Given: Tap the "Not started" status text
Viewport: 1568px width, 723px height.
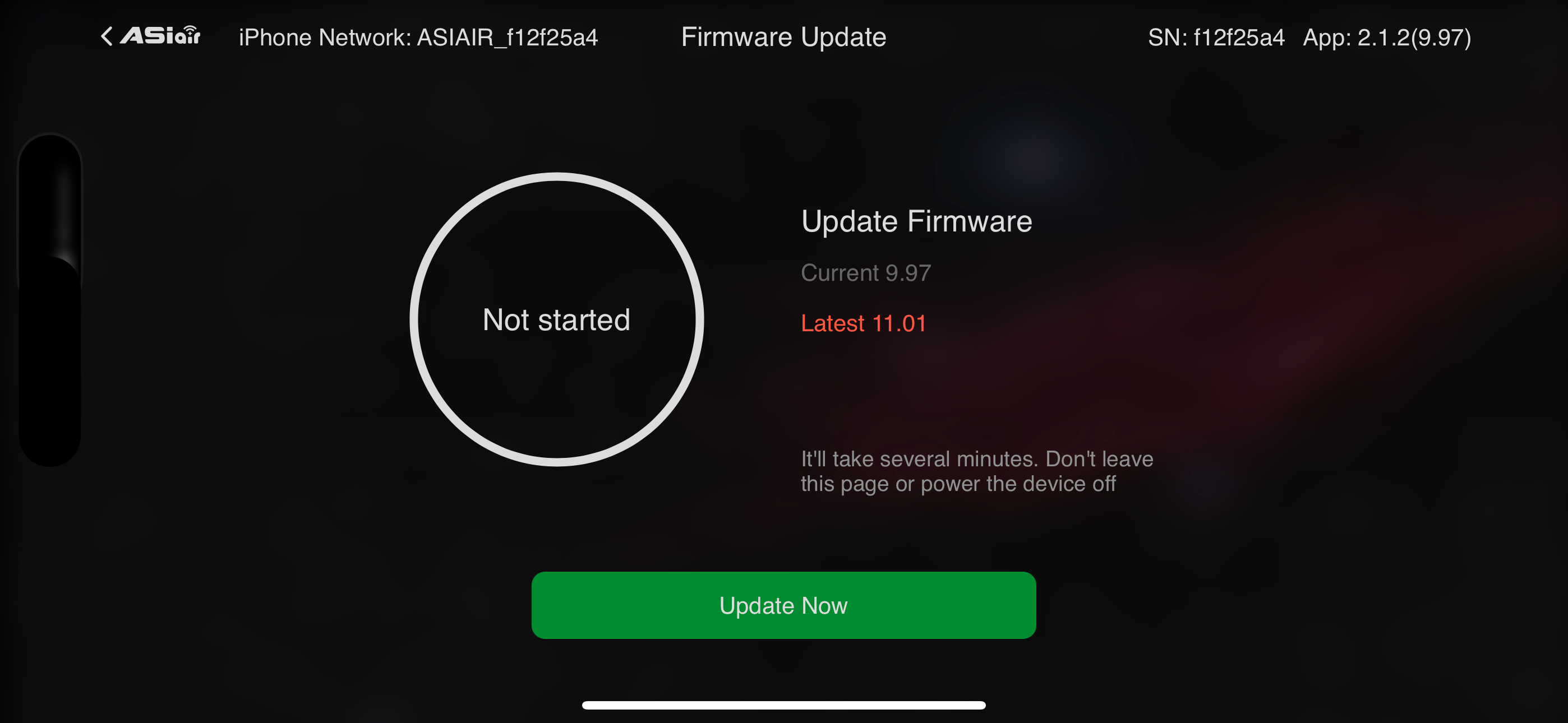Looking at the screenshot, I should pos(556,319).
